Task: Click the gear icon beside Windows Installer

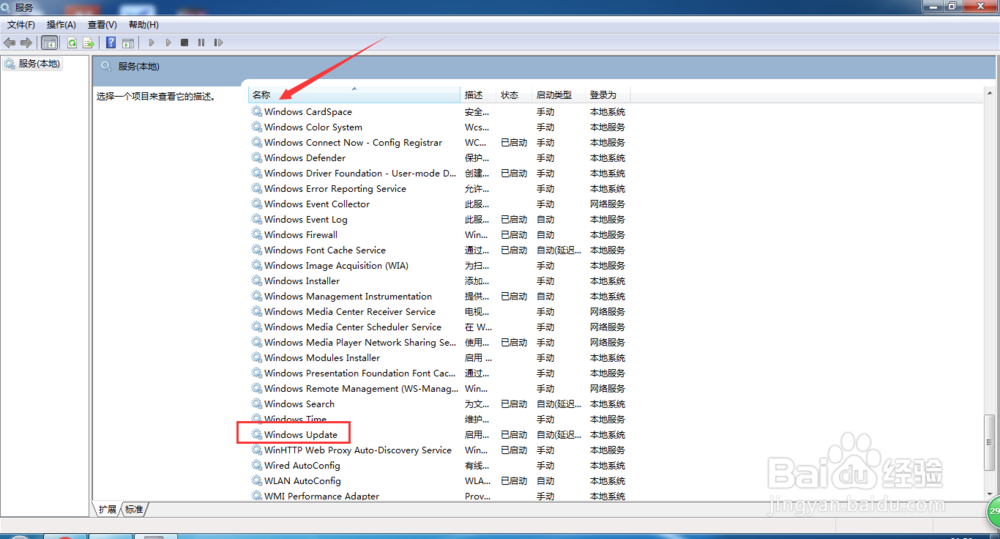Action: coord(256,281)
